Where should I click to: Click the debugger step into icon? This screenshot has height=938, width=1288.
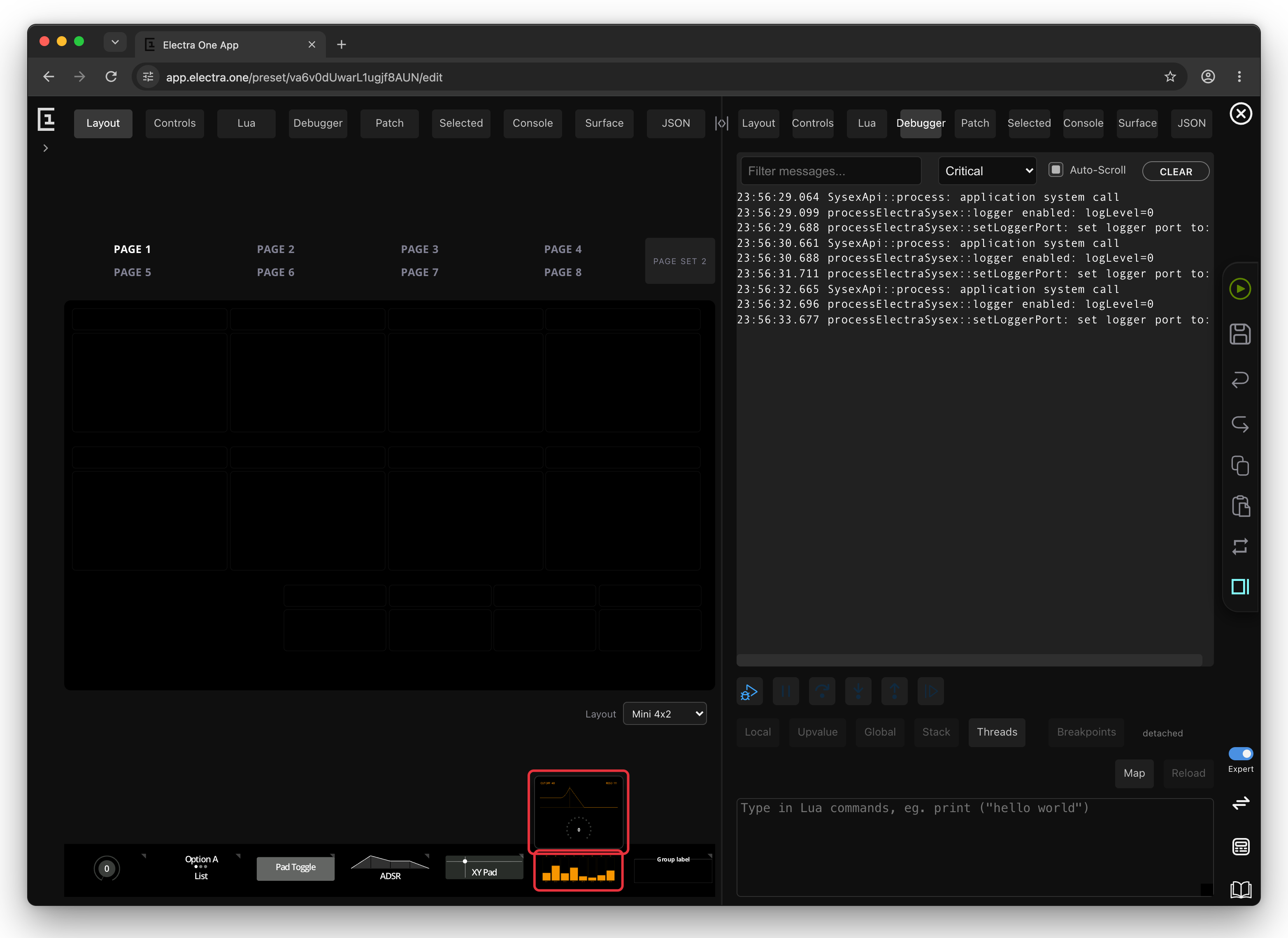pos(858,692)
